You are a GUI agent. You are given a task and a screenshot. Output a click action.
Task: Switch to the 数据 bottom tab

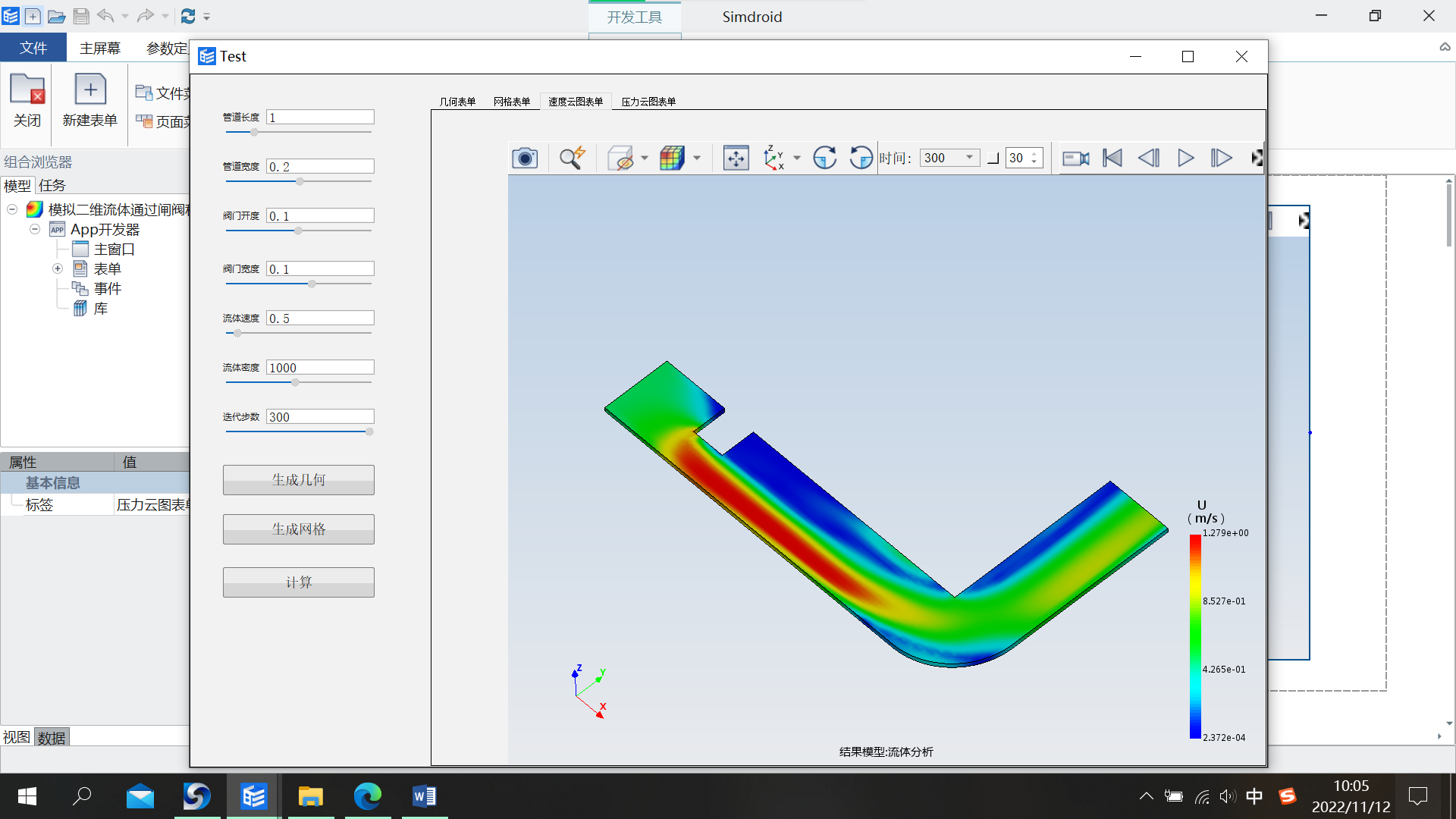pos(52,737)
